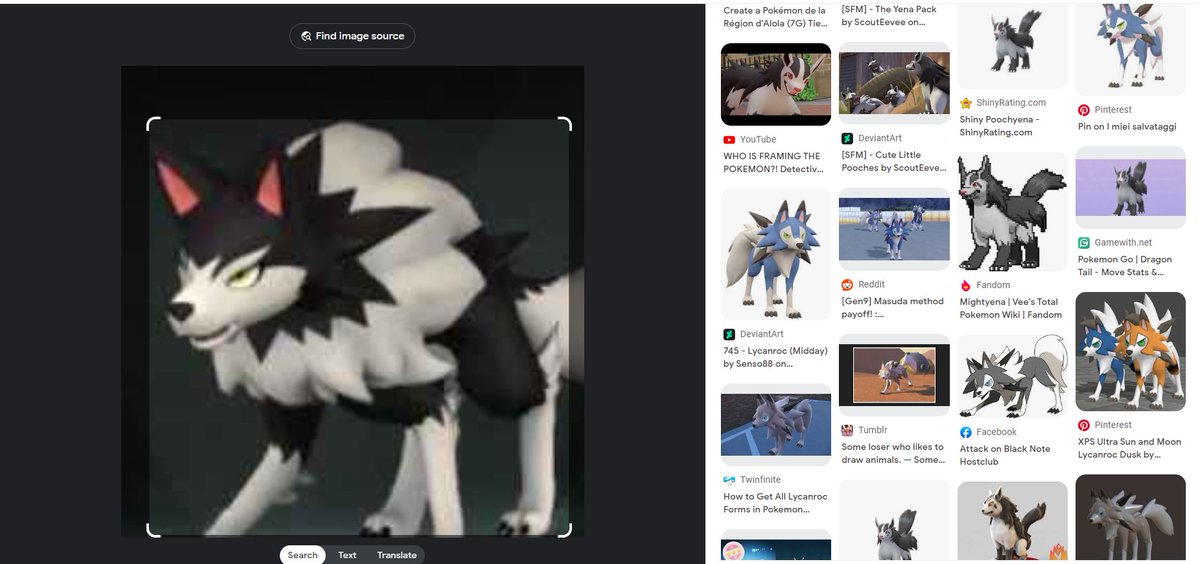This screenshot has height=564, width=1200.
Task: Click the Tumblr source name
Action: coord(872,431)
